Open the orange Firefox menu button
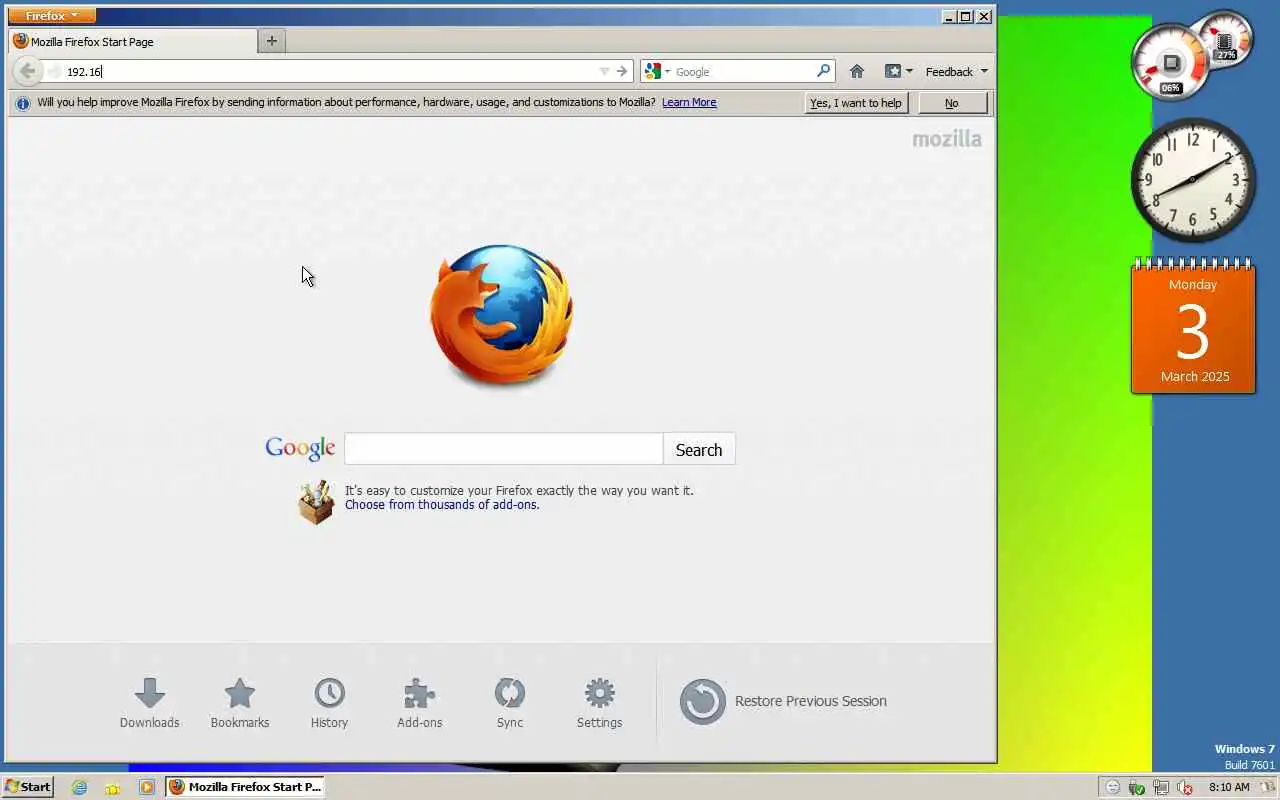Image resolution: width=1280 pixels, height=800 pixels. pos(52,16)
